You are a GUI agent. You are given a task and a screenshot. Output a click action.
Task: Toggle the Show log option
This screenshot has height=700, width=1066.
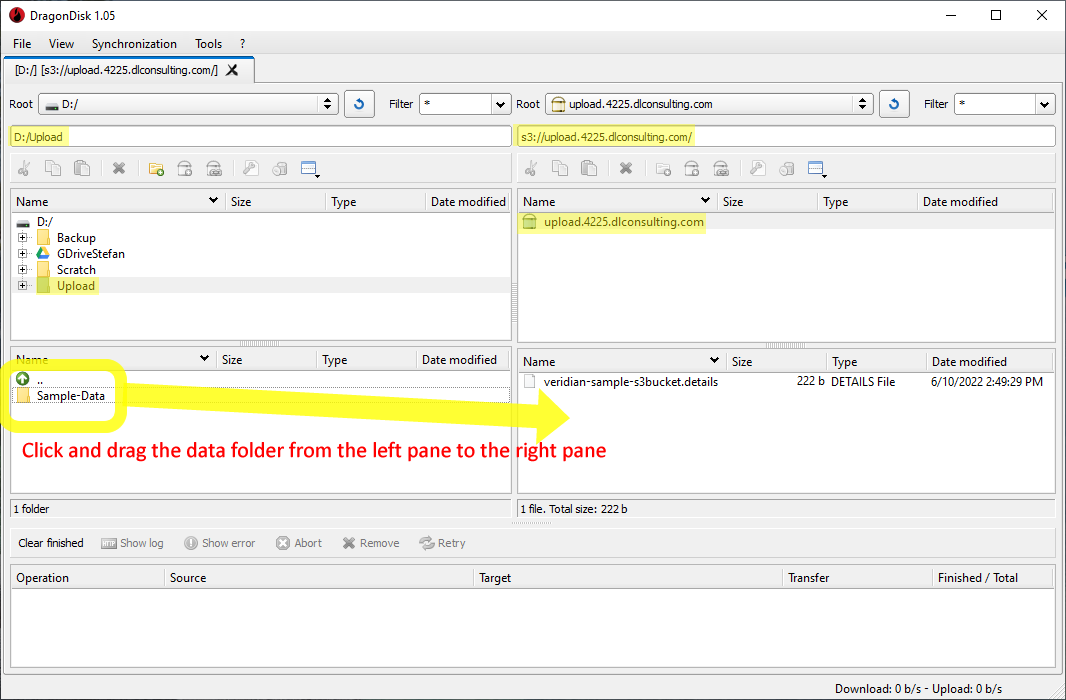(132, 542)
